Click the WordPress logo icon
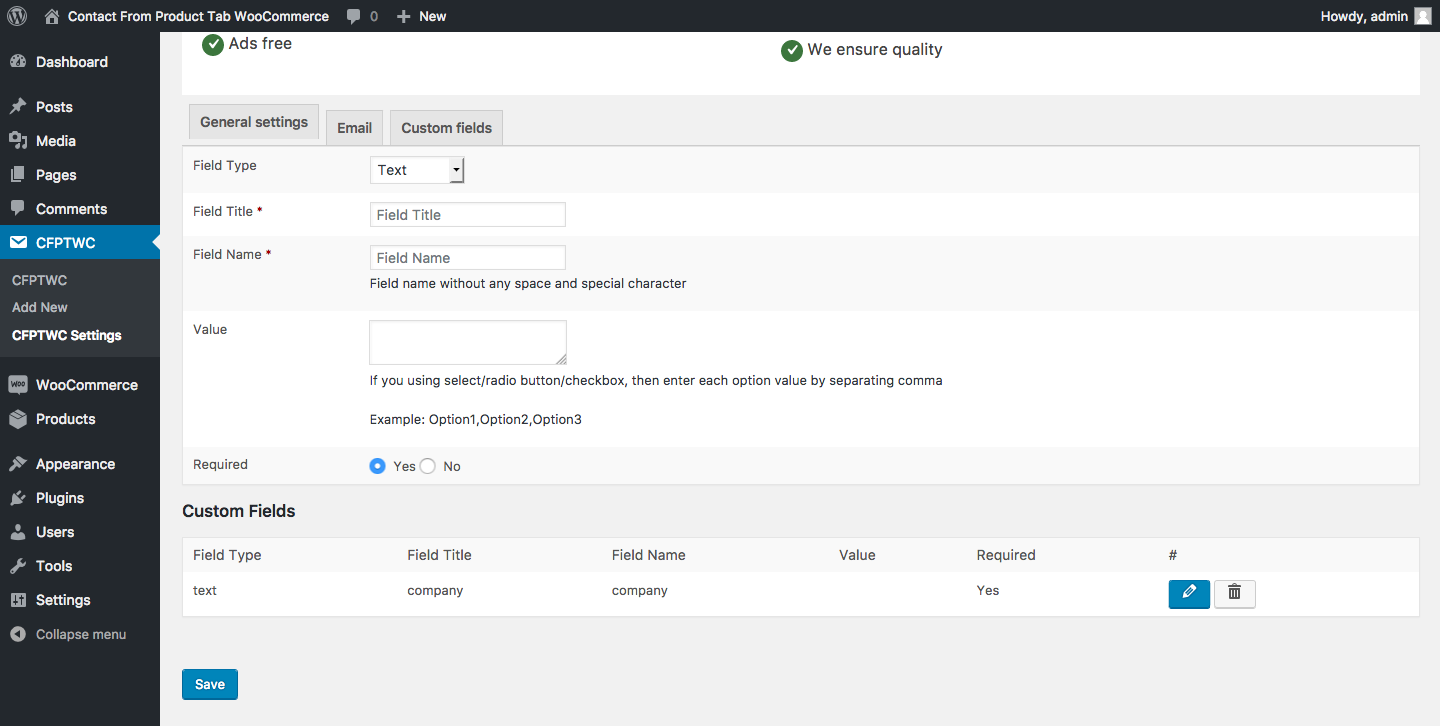 pos(17,16)
